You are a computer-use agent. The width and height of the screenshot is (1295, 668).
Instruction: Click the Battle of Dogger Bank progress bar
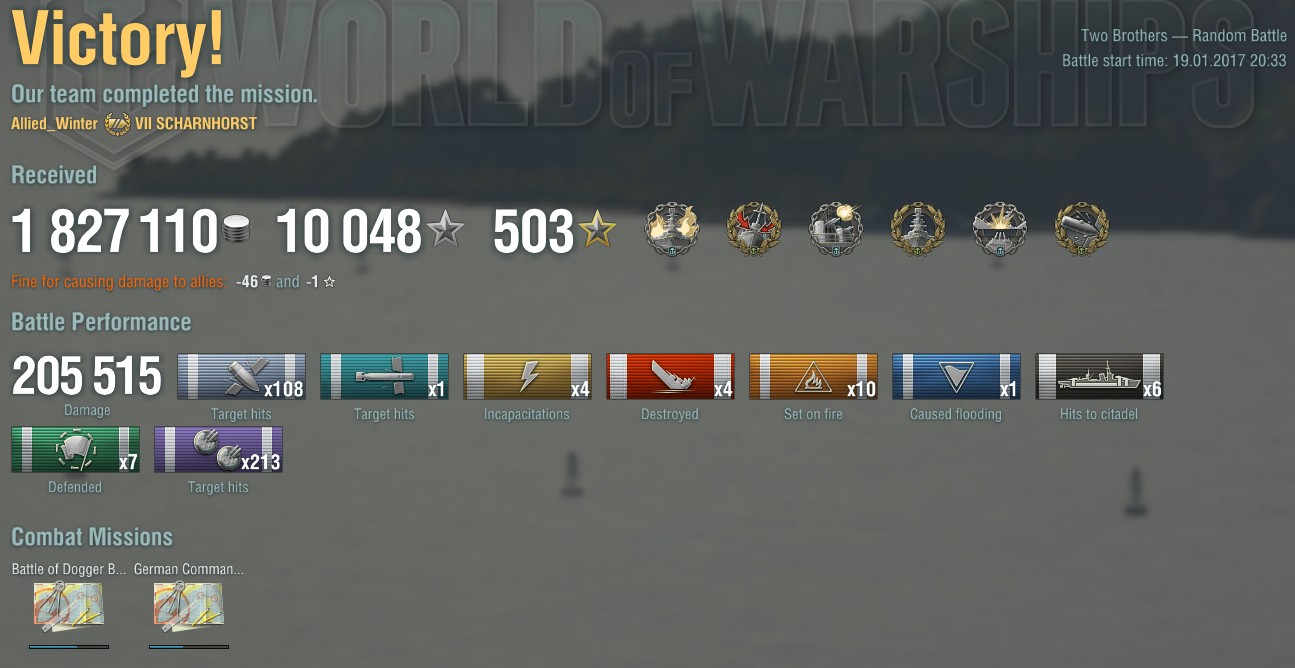coord(69,646)
